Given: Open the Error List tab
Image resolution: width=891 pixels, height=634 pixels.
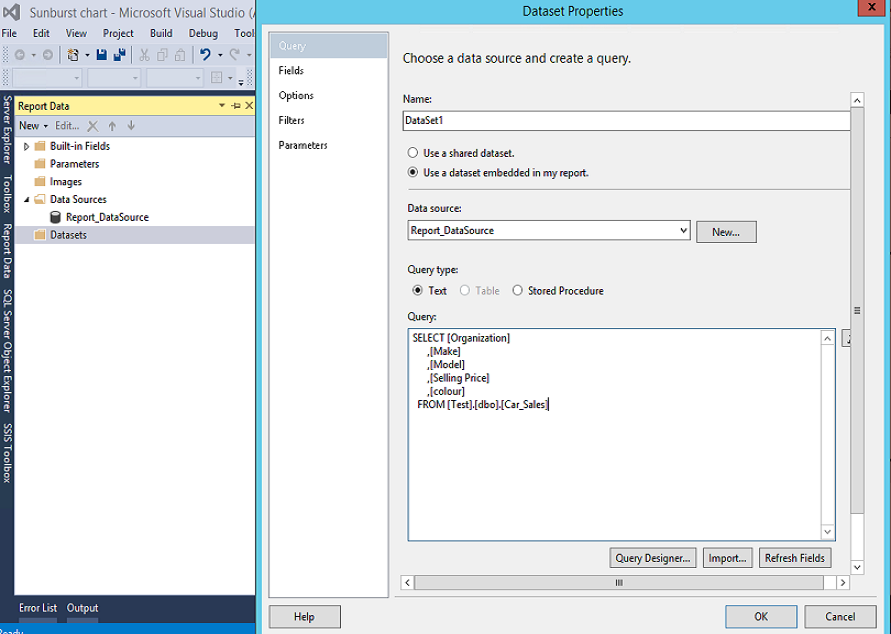Looking at the screenshot, I should click(x=38, y=608).
